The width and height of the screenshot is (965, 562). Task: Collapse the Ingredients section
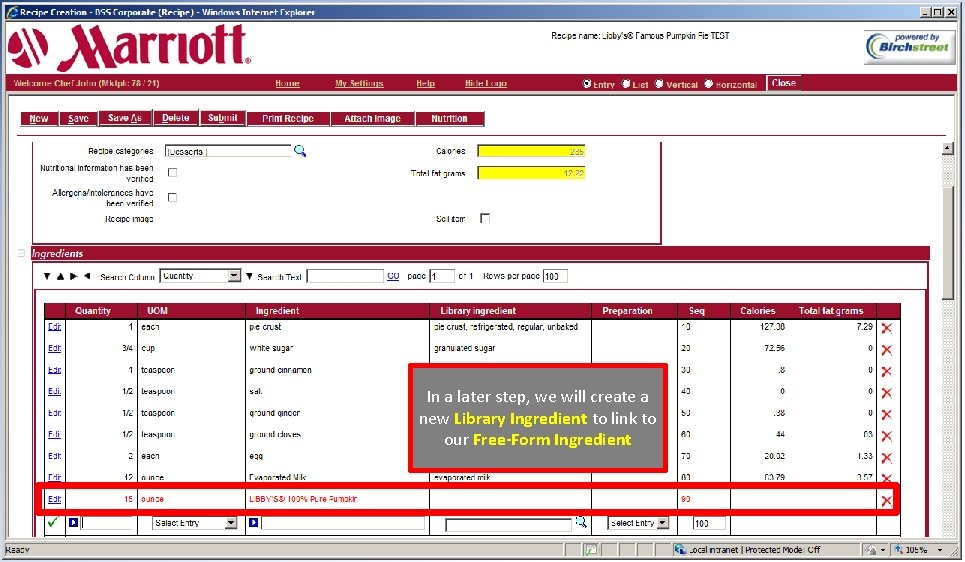pyautogui.click(x=21, y=253)
